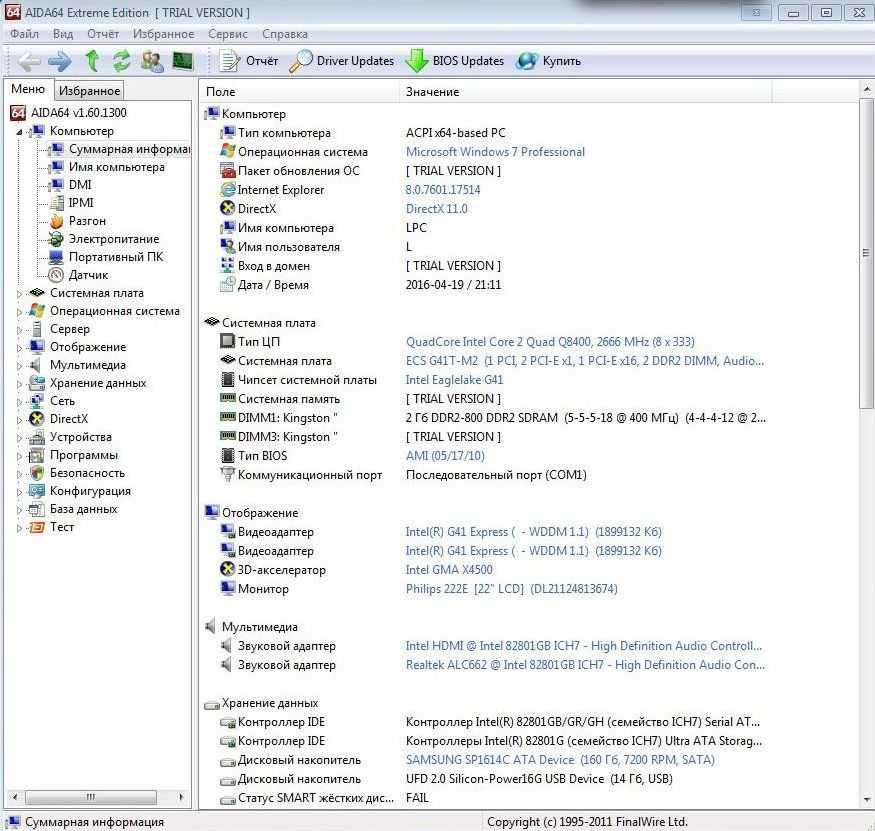The width and height of the screenshot is (875, 831).
Task: Click the Конфигурация icon in tree
Action: pos(37,491)
